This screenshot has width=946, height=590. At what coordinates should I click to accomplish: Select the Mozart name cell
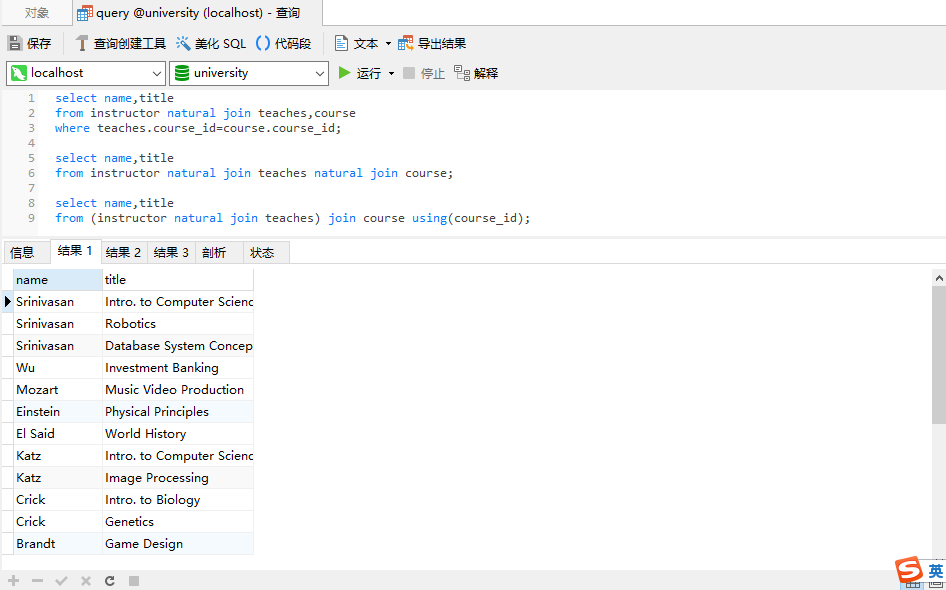(58, 390)
